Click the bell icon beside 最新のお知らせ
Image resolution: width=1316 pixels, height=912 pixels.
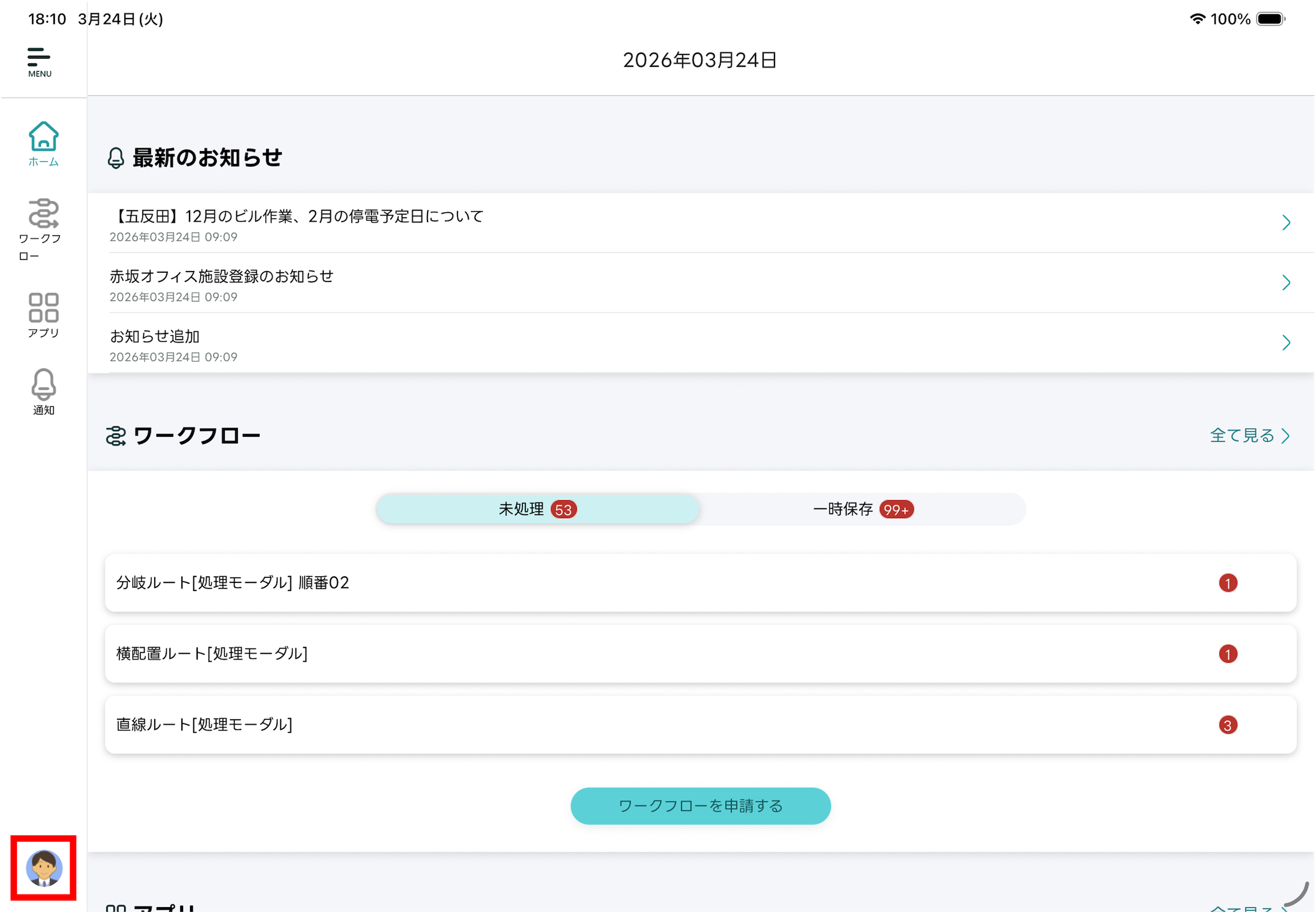pos(116,158)
